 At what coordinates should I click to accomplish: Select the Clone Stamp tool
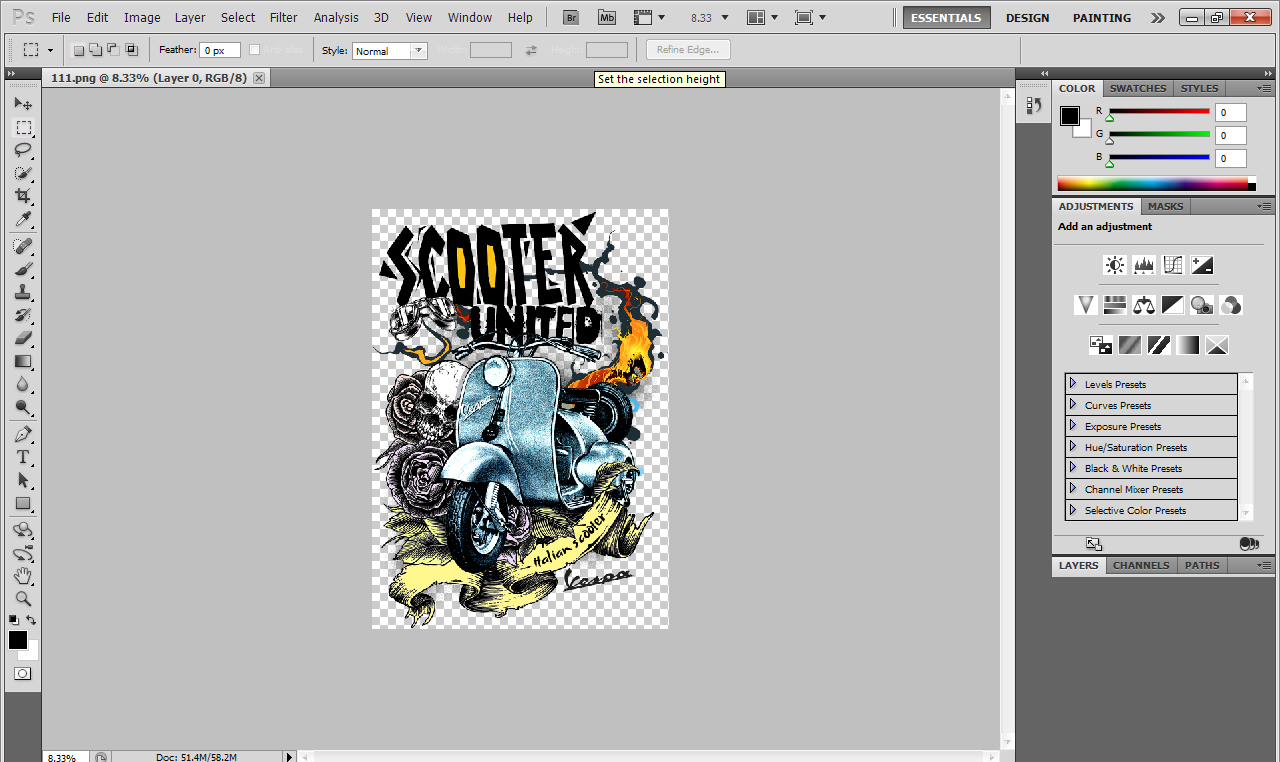click(23, 292)
